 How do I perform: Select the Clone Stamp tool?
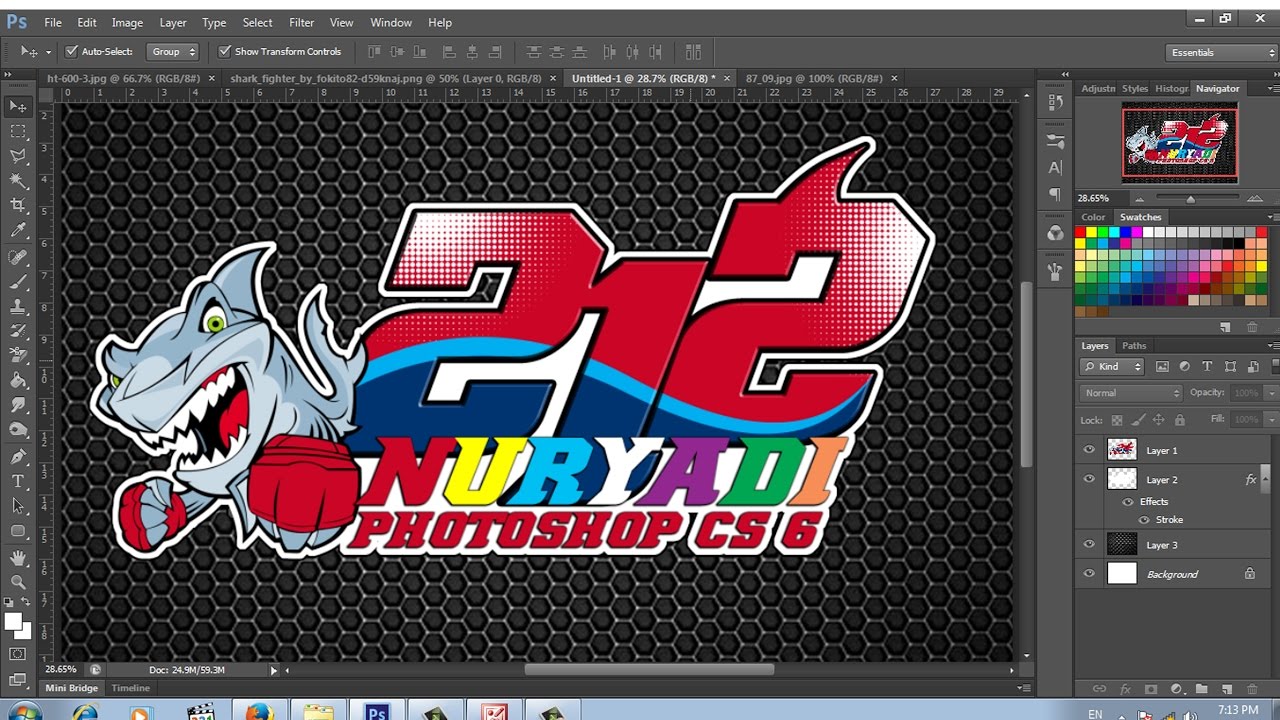[18, 307]
